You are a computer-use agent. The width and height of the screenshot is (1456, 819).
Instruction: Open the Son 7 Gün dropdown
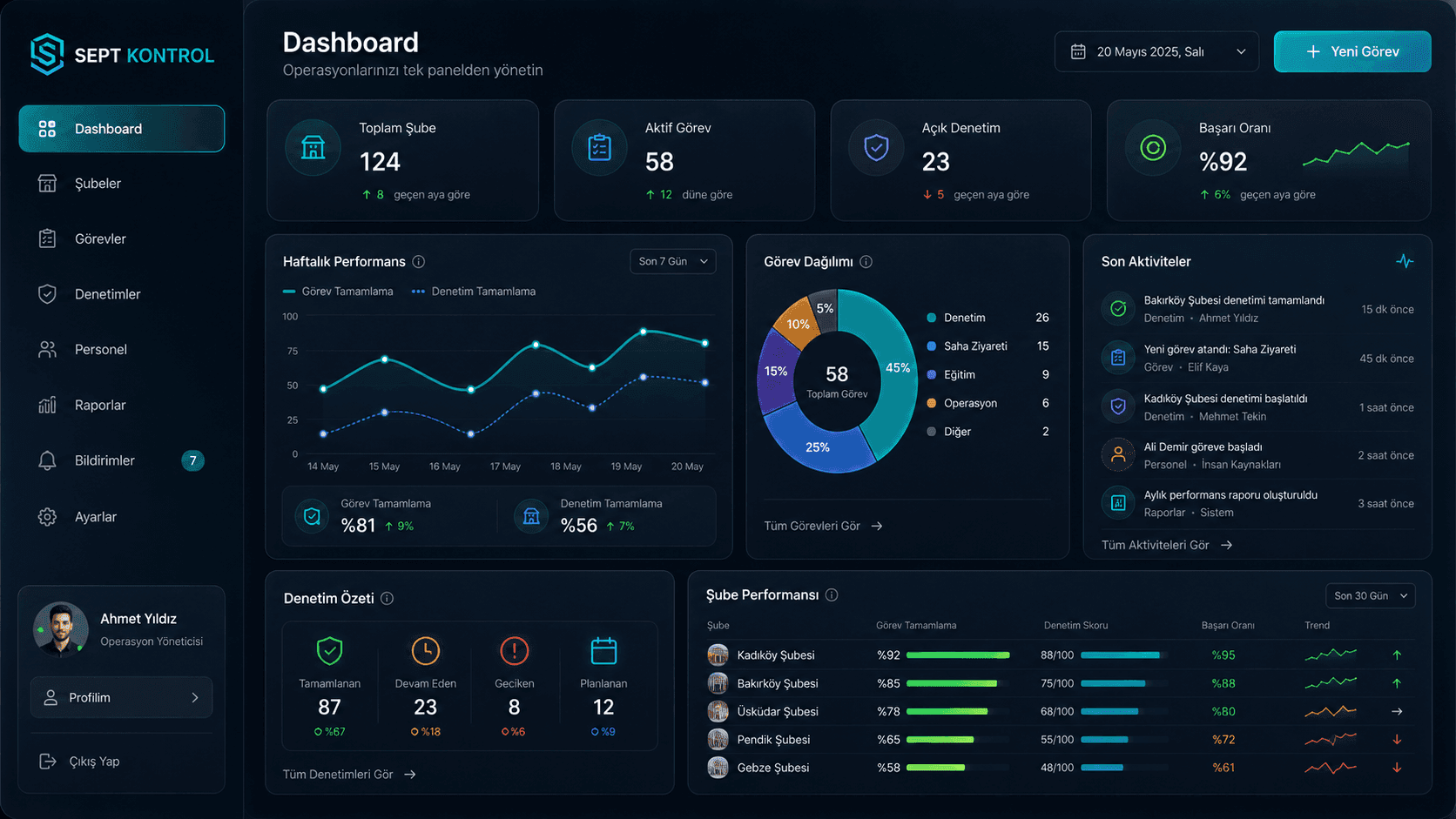[673, 261]
